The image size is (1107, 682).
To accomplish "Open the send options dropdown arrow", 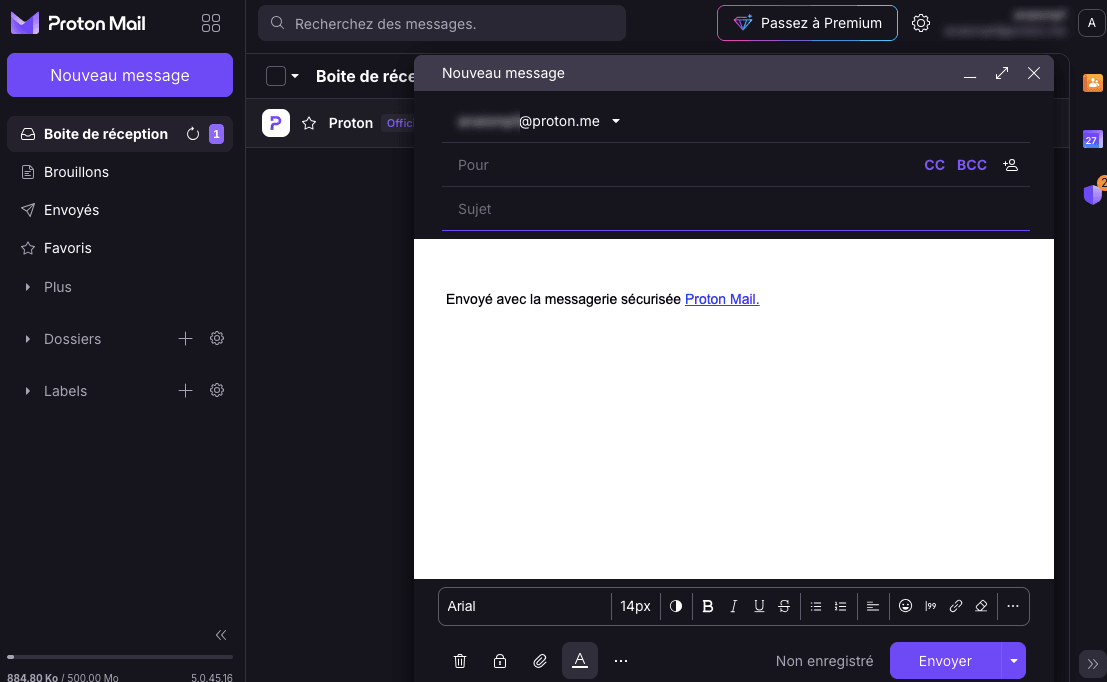I will pos(1013,661).
